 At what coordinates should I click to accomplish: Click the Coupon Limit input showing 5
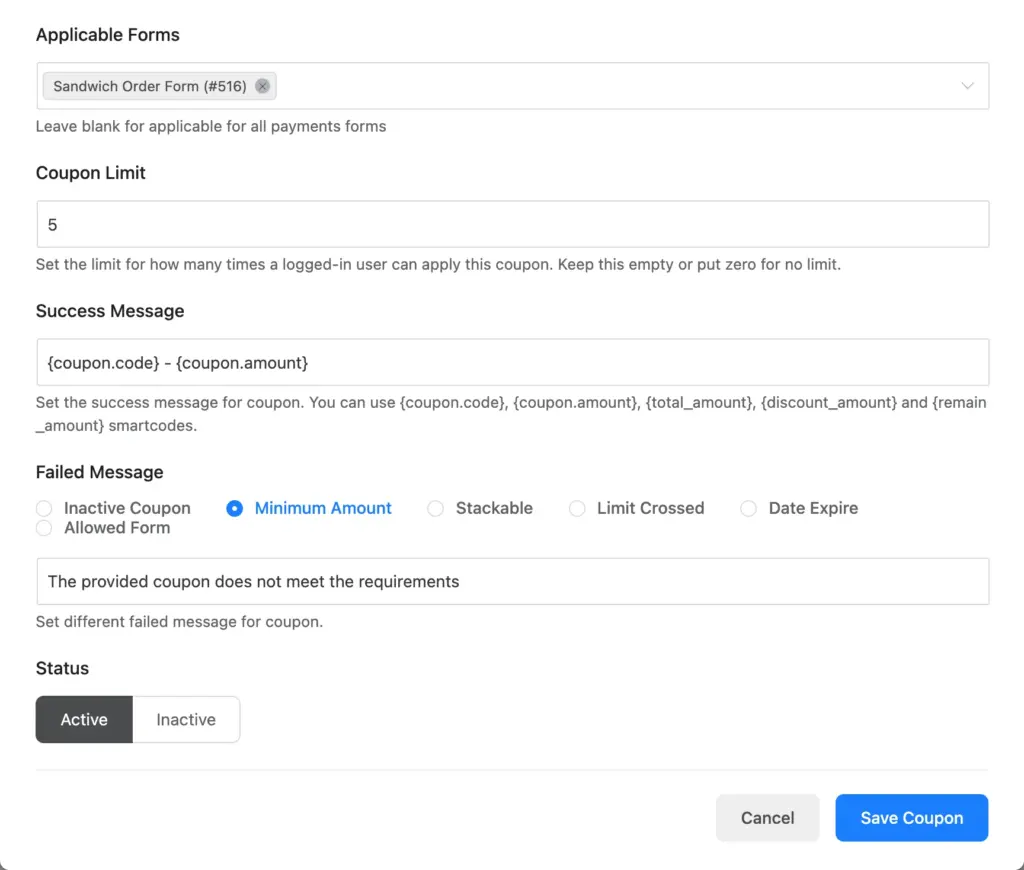point(512,224)
